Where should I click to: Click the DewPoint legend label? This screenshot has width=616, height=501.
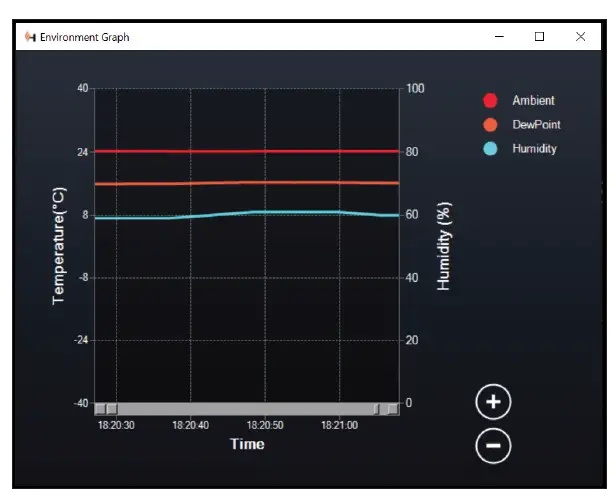pyautogui.click(x=536, y=125)
